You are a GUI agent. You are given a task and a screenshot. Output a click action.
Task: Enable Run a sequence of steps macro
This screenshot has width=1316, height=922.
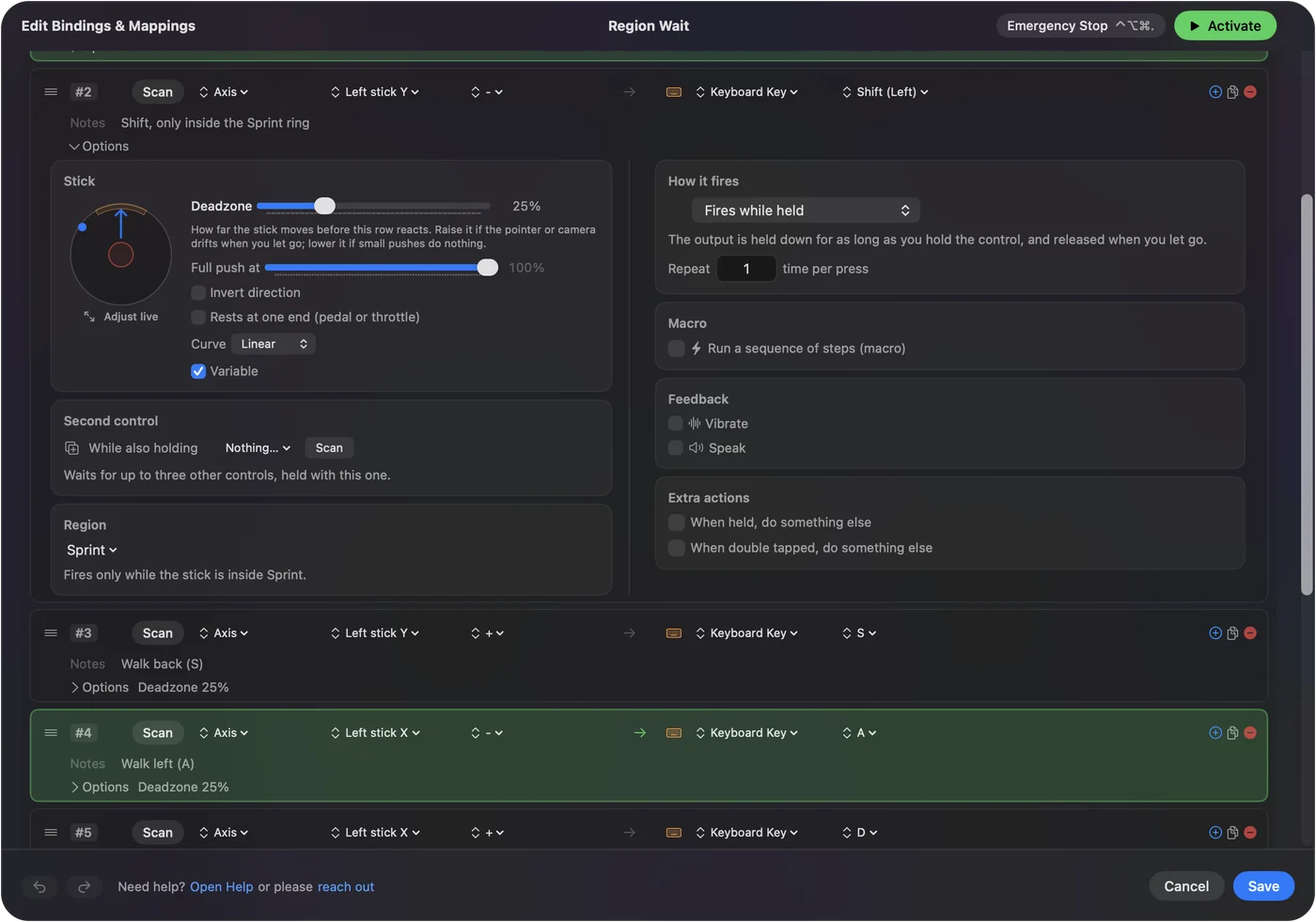click(676, 349)
